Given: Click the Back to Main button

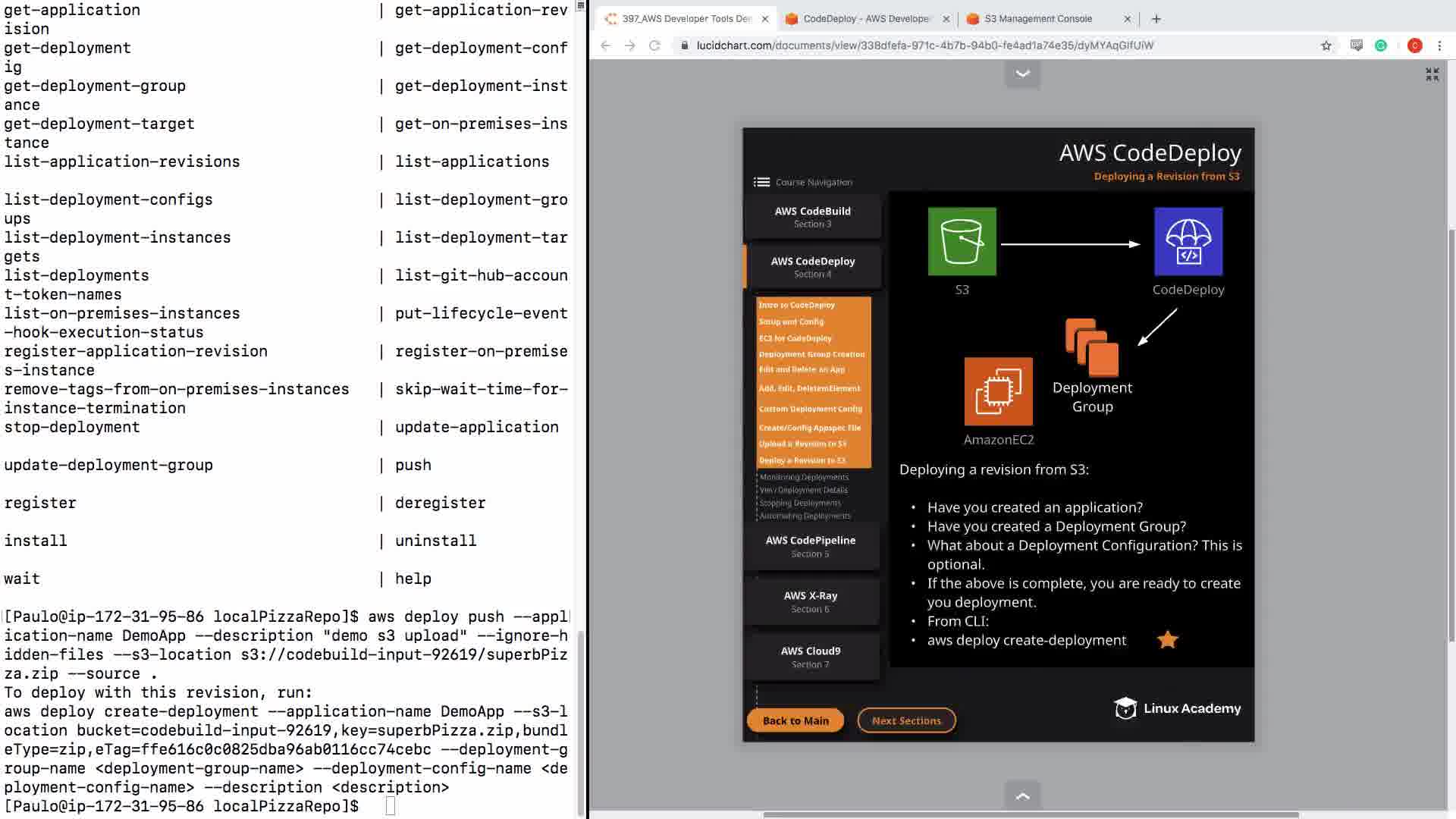Looking at the screenshot, I should click(795, 720).
